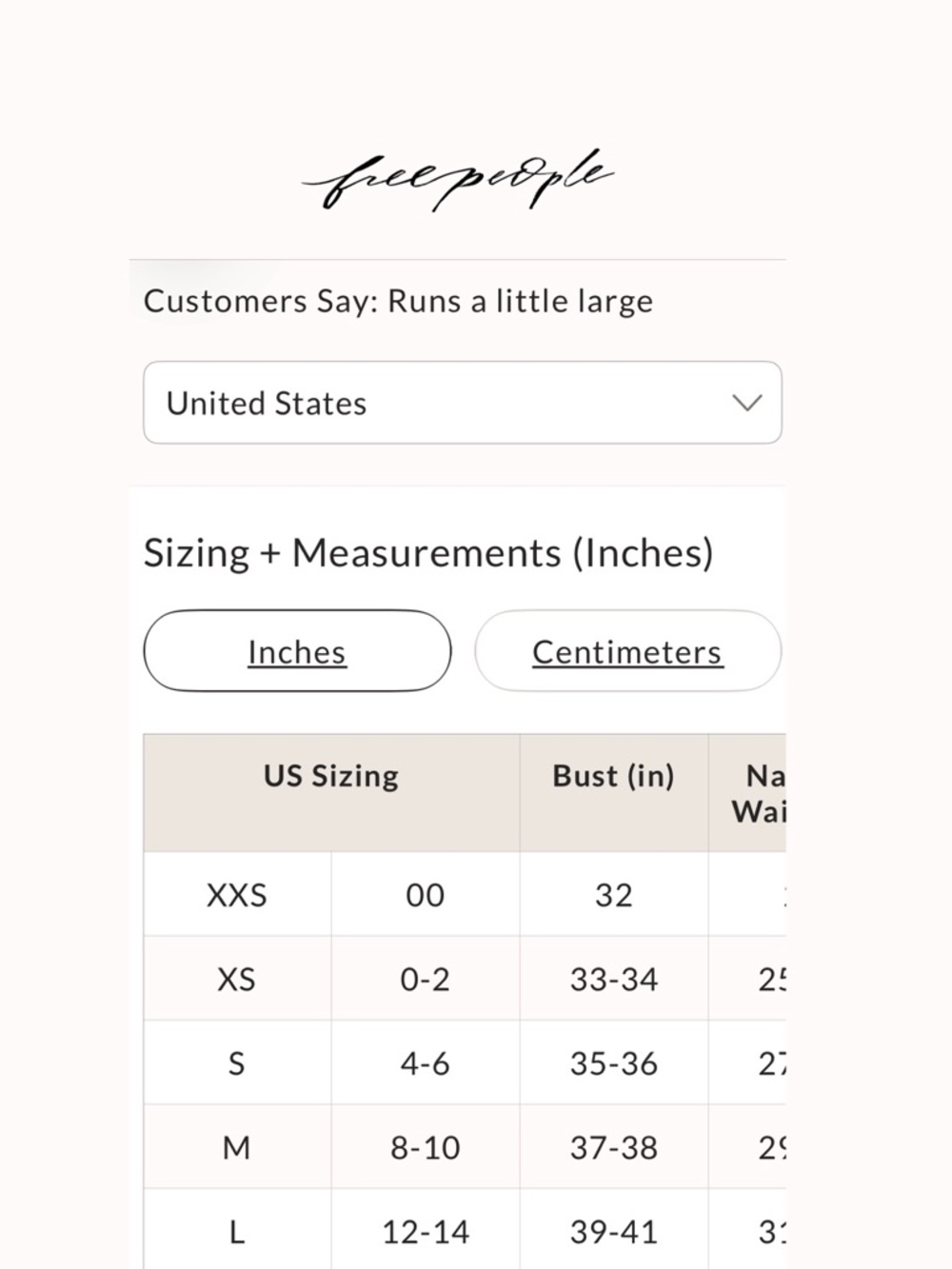Viewport: 952px width, 1269px height.
Task: Select the S size cell
Action: coord(237,1063)
